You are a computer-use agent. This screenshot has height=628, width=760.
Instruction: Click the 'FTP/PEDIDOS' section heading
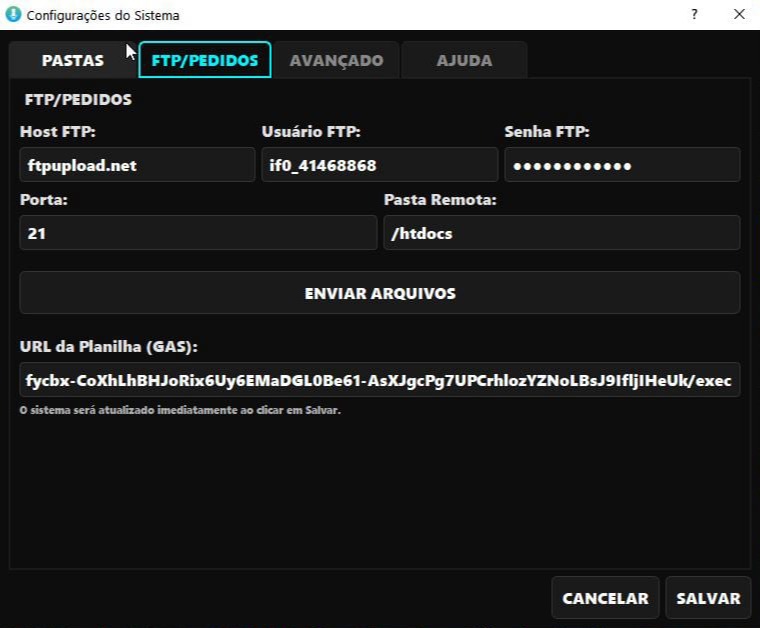click(78, 100)
